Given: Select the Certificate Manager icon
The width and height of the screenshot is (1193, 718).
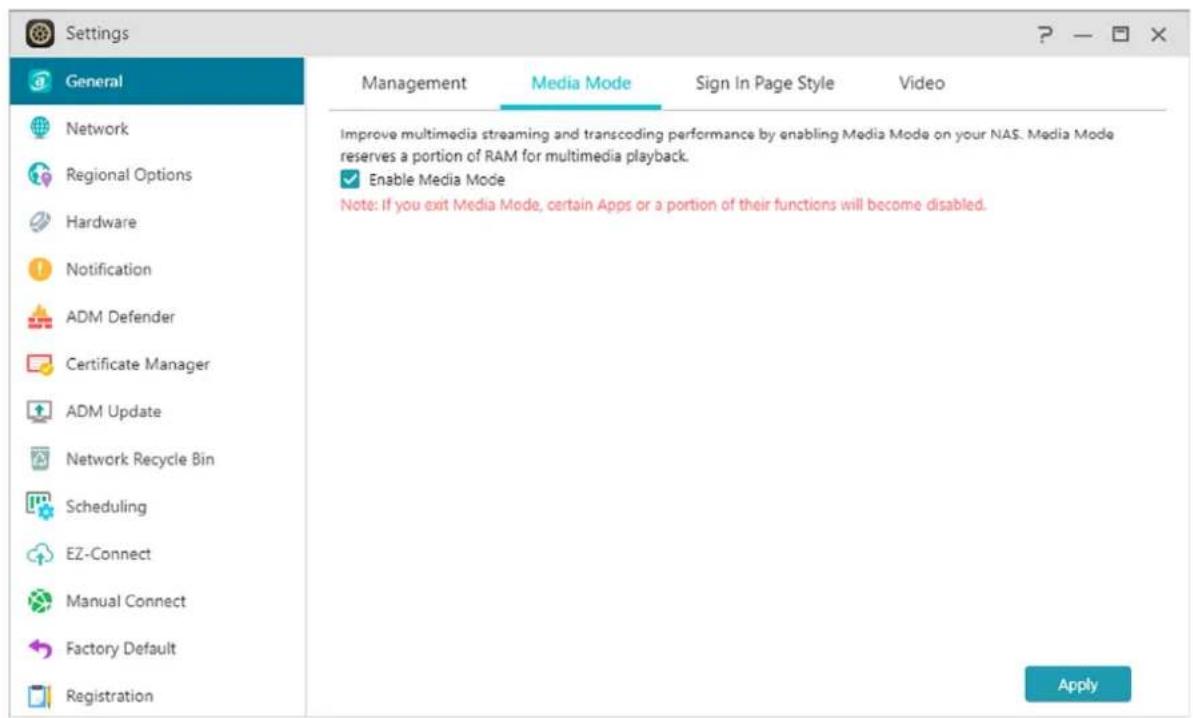Looking at the screenshot, I should coord(39,365).
